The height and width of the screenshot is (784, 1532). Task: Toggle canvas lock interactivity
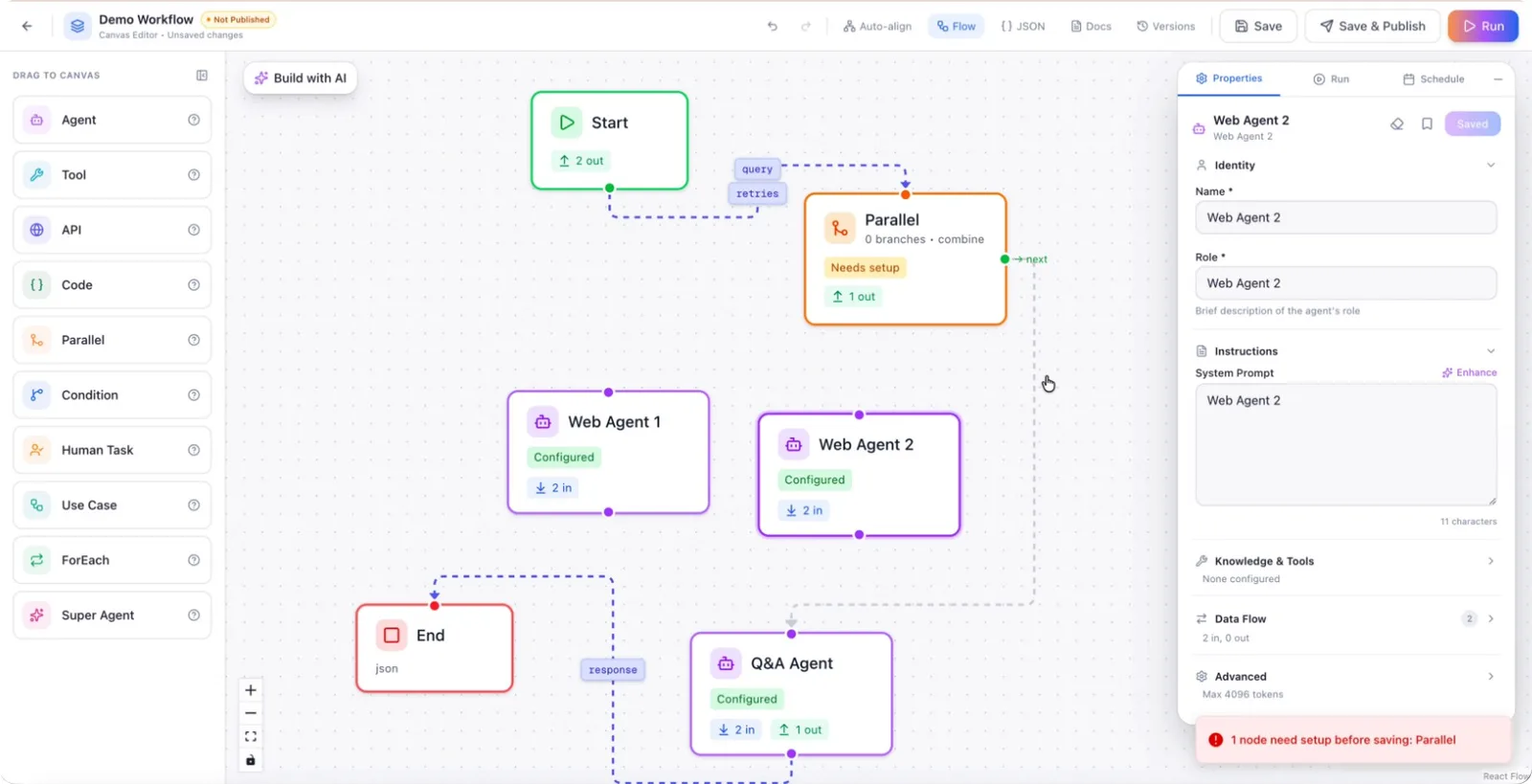tap(251, 760)
